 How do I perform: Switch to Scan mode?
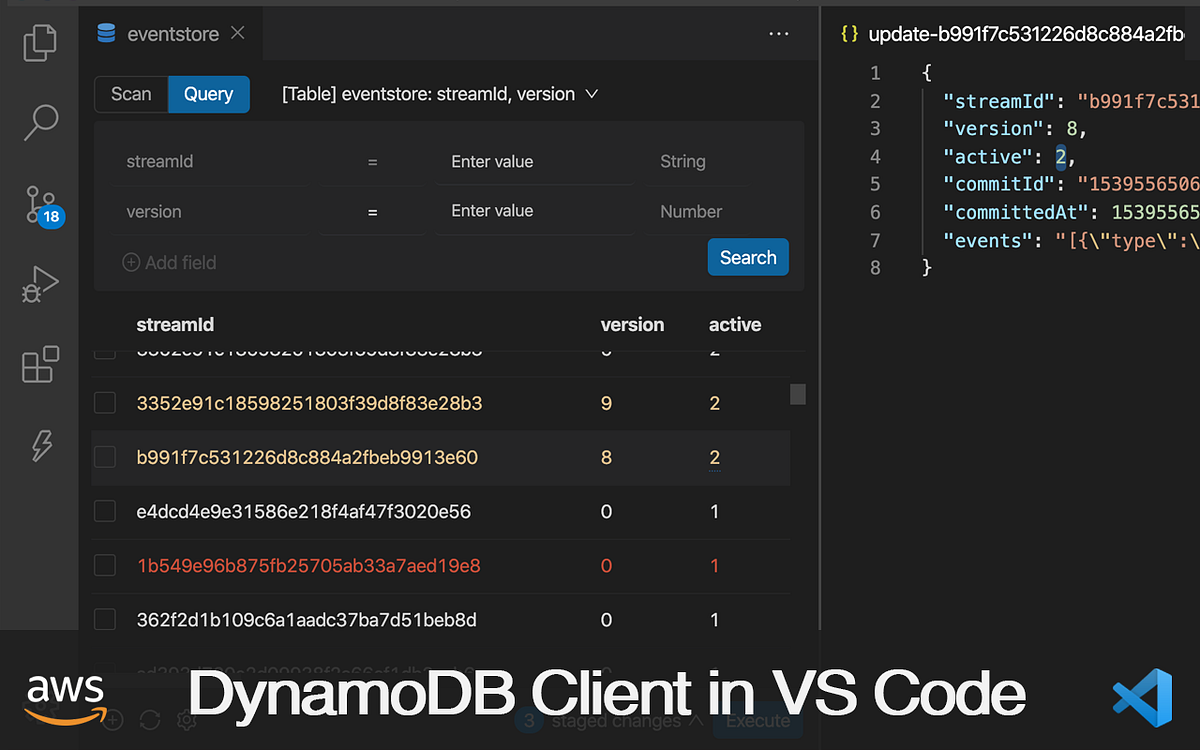(131, 94)
